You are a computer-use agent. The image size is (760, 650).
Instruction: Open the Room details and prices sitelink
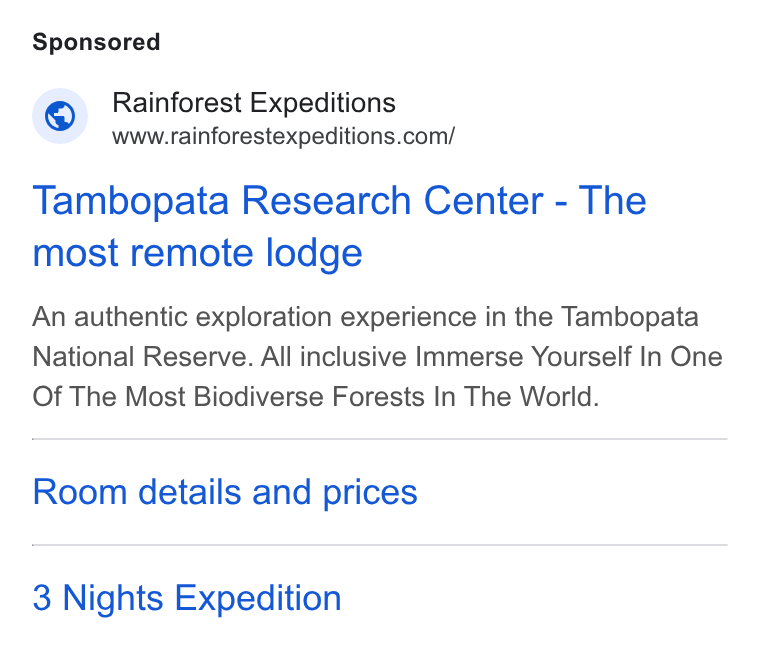(225, 492)
